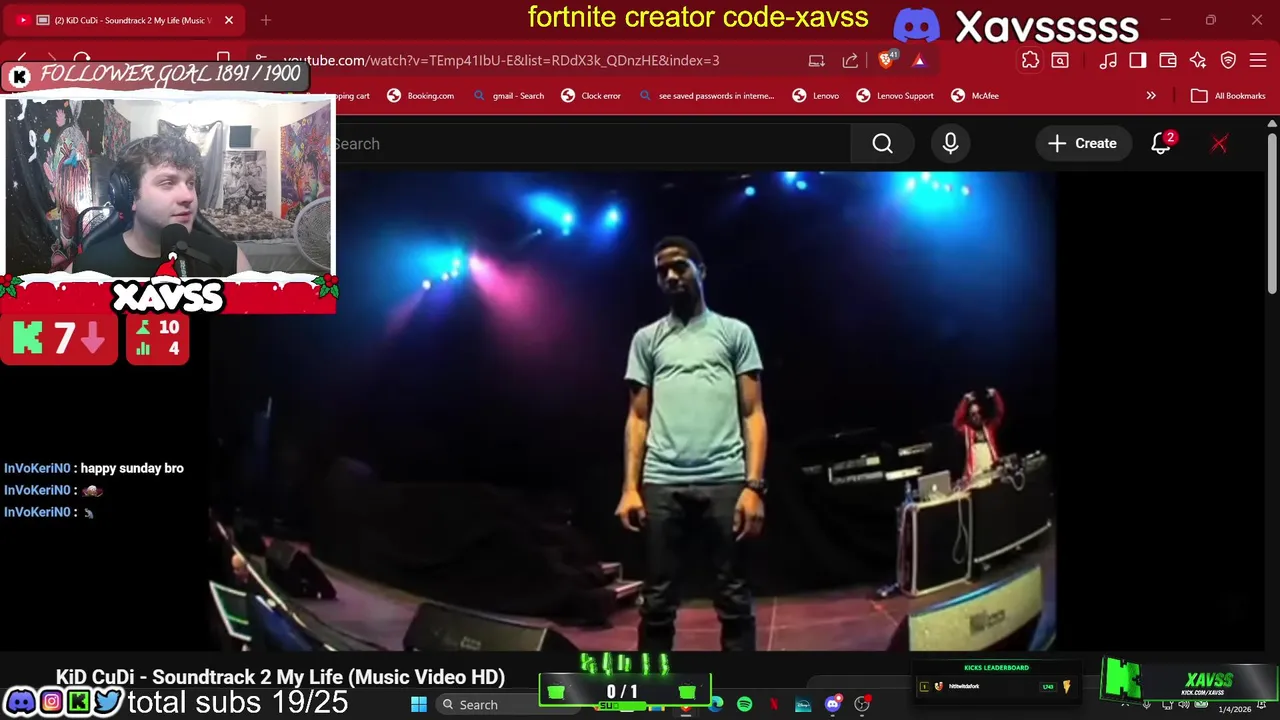Focus the YouTube search field
This screenshot has height=720, width=1280.
point(592,144)
